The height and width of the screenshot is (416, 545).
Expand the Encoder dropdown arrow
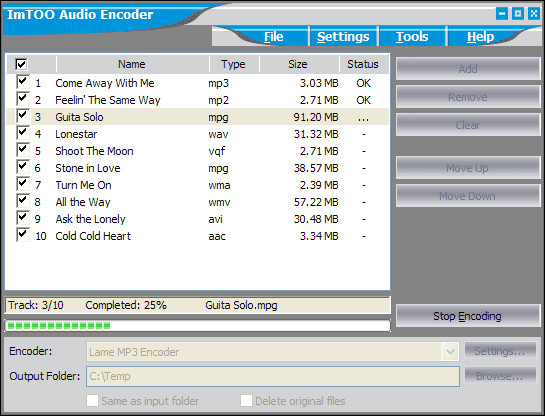[x=450, y=352]
